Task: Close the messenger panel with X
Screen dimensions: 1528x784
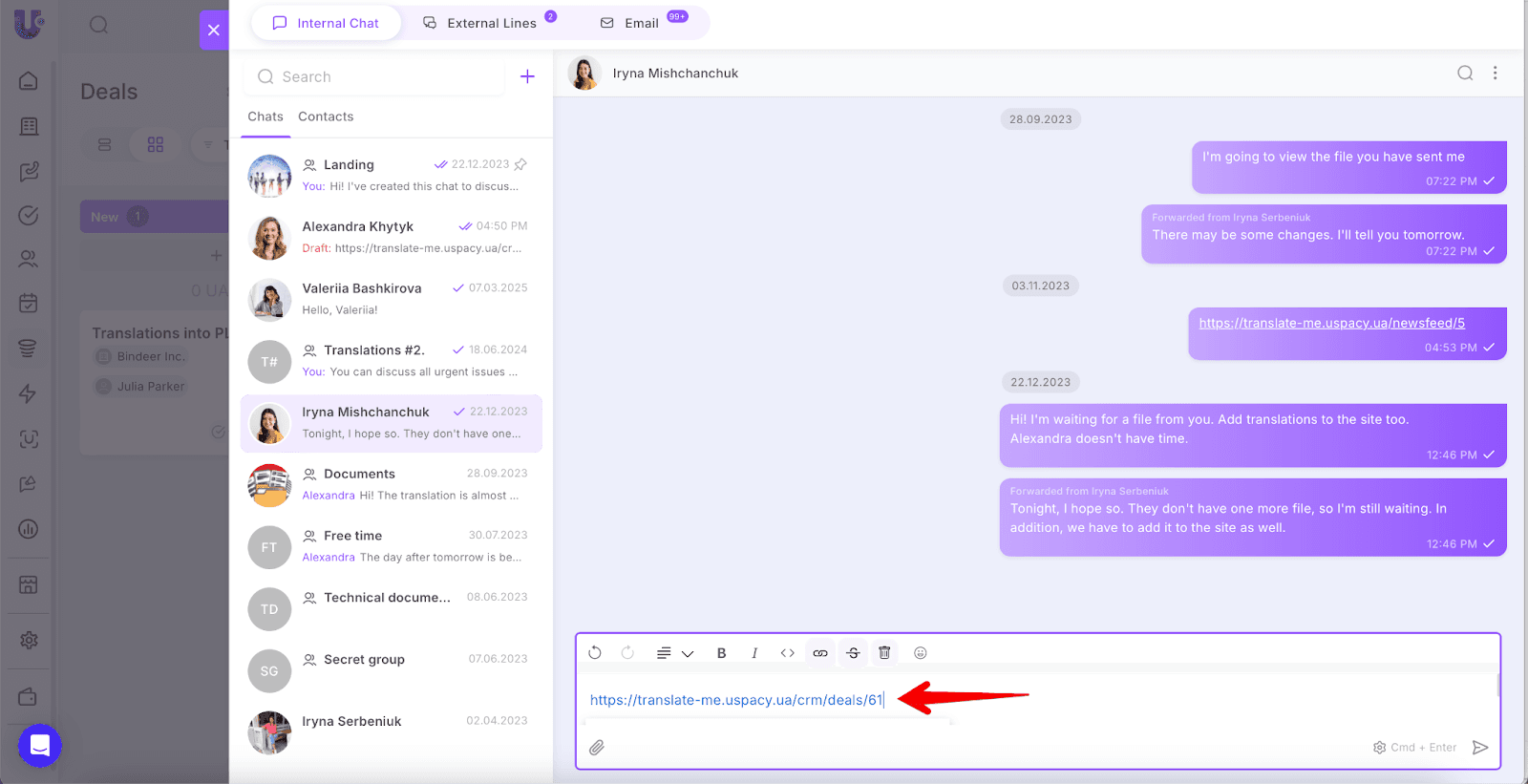Action: point(214,30)
